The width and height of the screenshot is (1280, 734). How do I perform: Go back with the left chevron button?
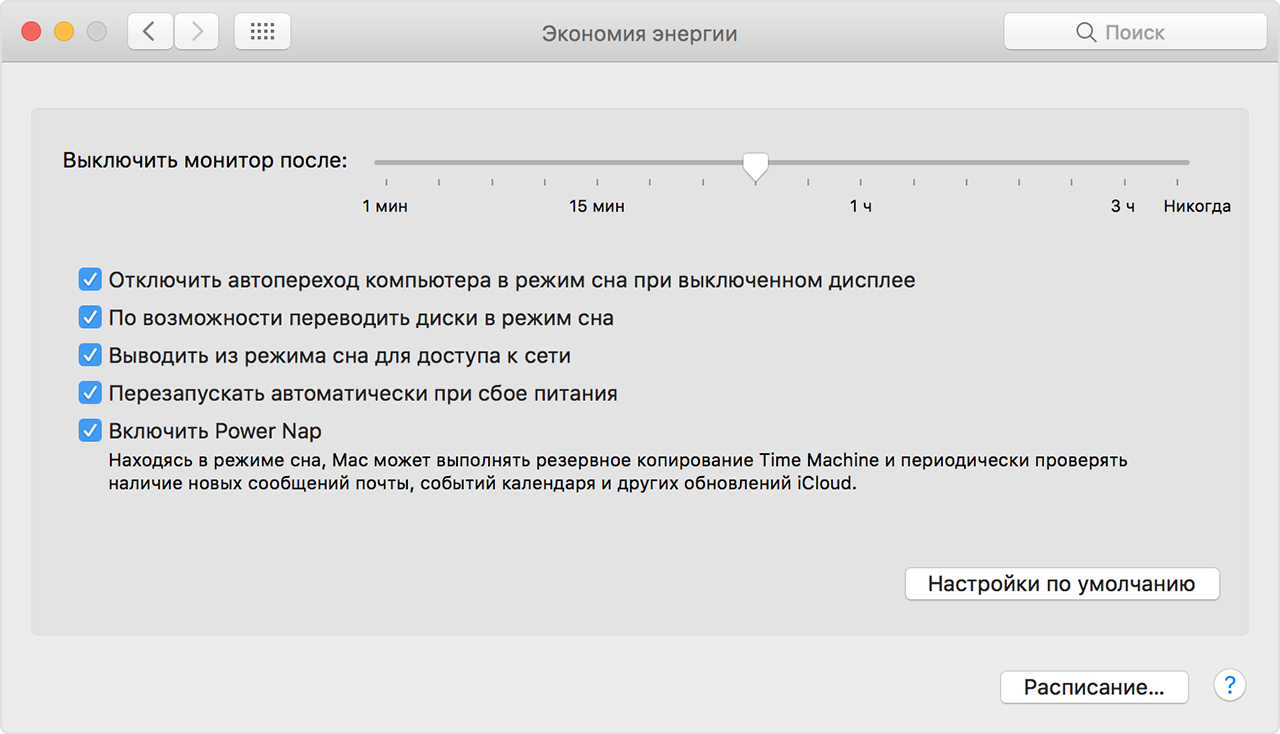point(150,32)
